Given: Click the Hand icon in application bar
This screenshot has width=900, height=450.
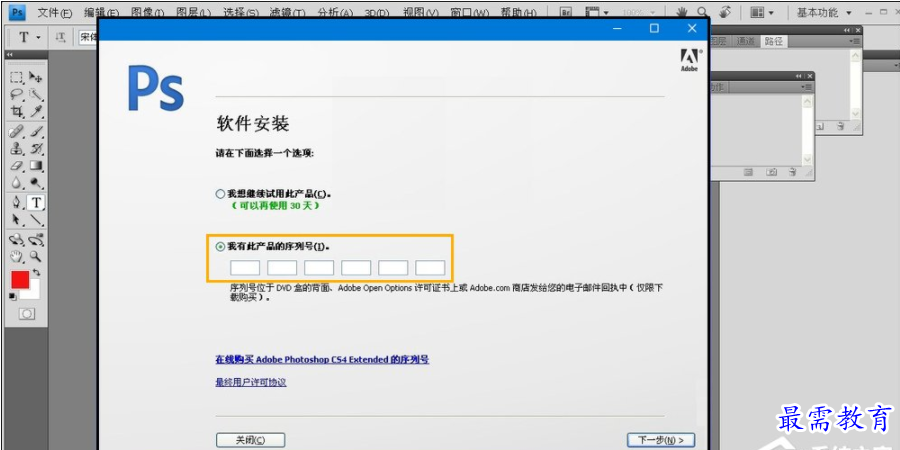Looking at the screenshot, I should point(682,12).
